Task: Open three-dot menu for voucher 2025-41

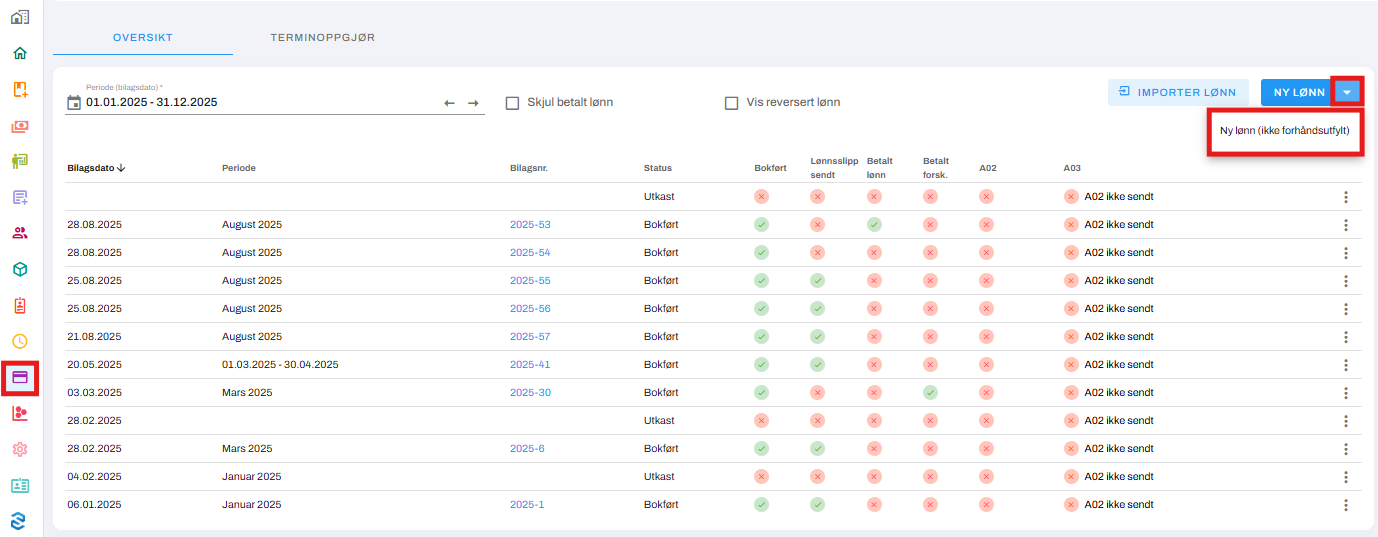Action: tap(1346, 365)
